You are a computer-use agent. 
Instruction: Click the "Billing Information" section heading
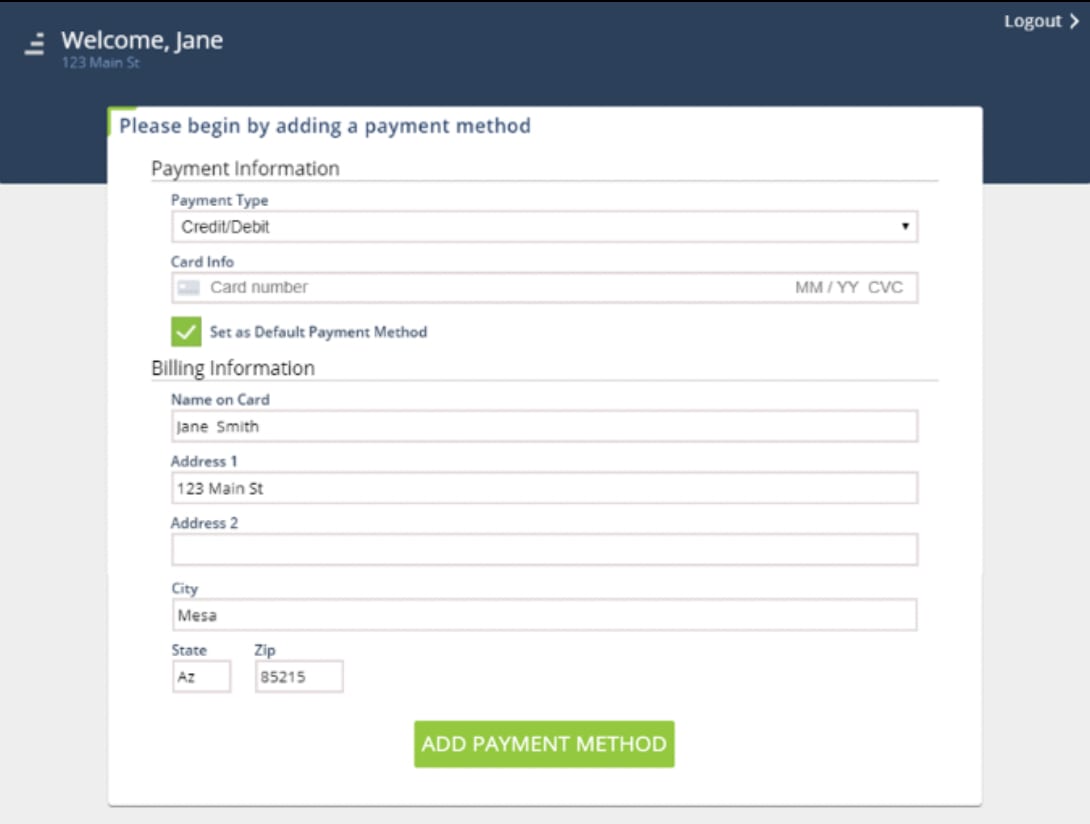point(233,368)
